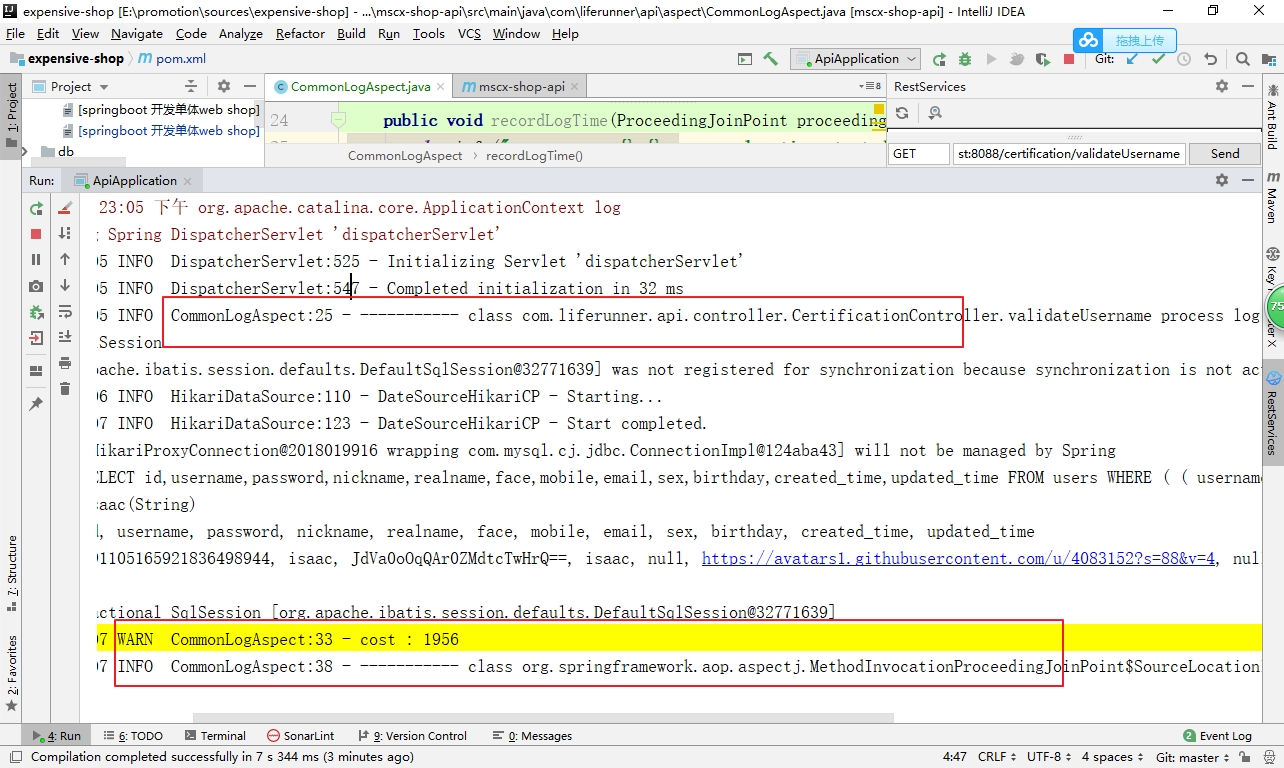
Task: Open Run panel settings gear
Action: 1222,180
